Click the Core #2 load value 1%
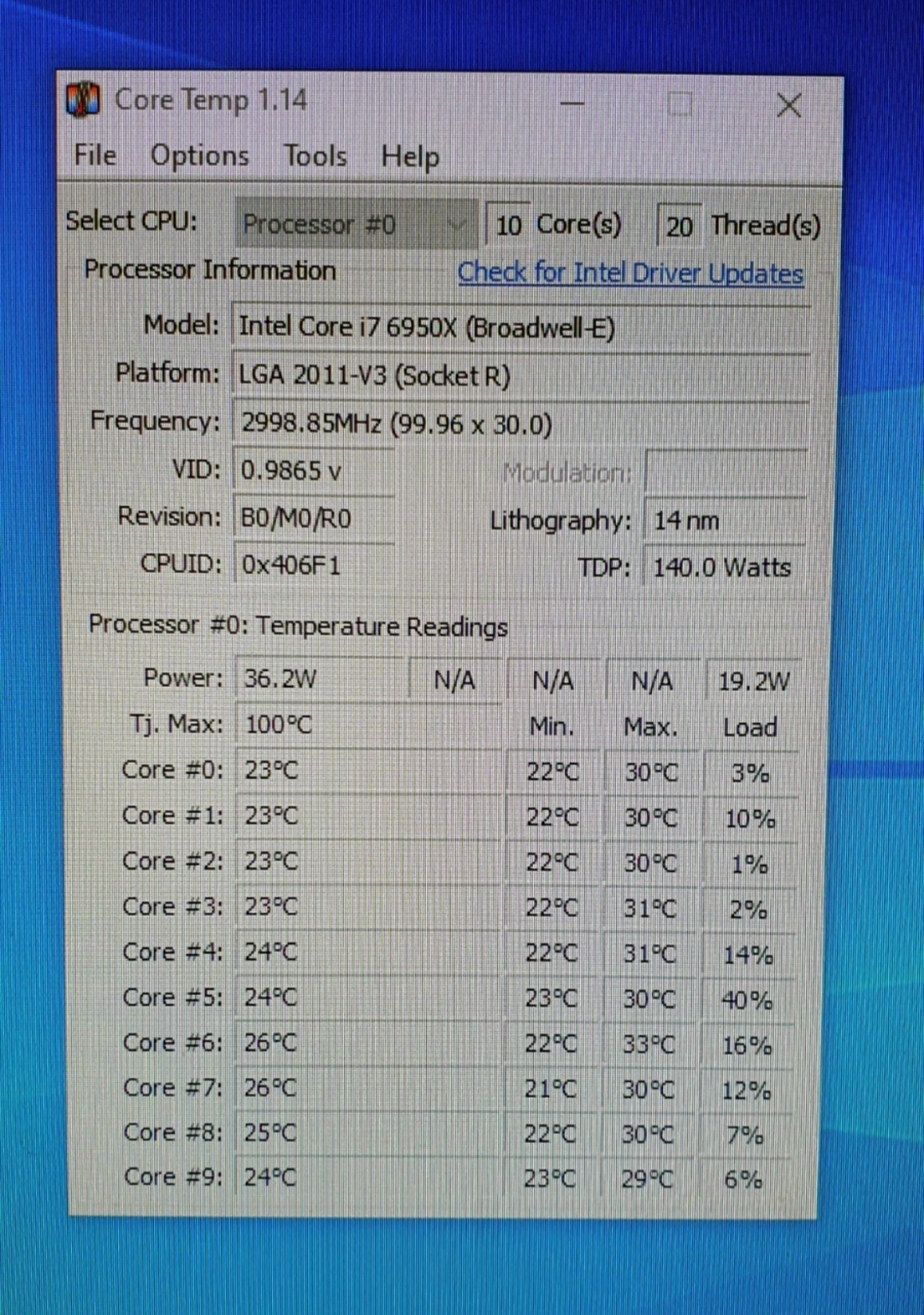Image resolution: width=924 pixels, height=1315 pixels. tap(749, 864)
